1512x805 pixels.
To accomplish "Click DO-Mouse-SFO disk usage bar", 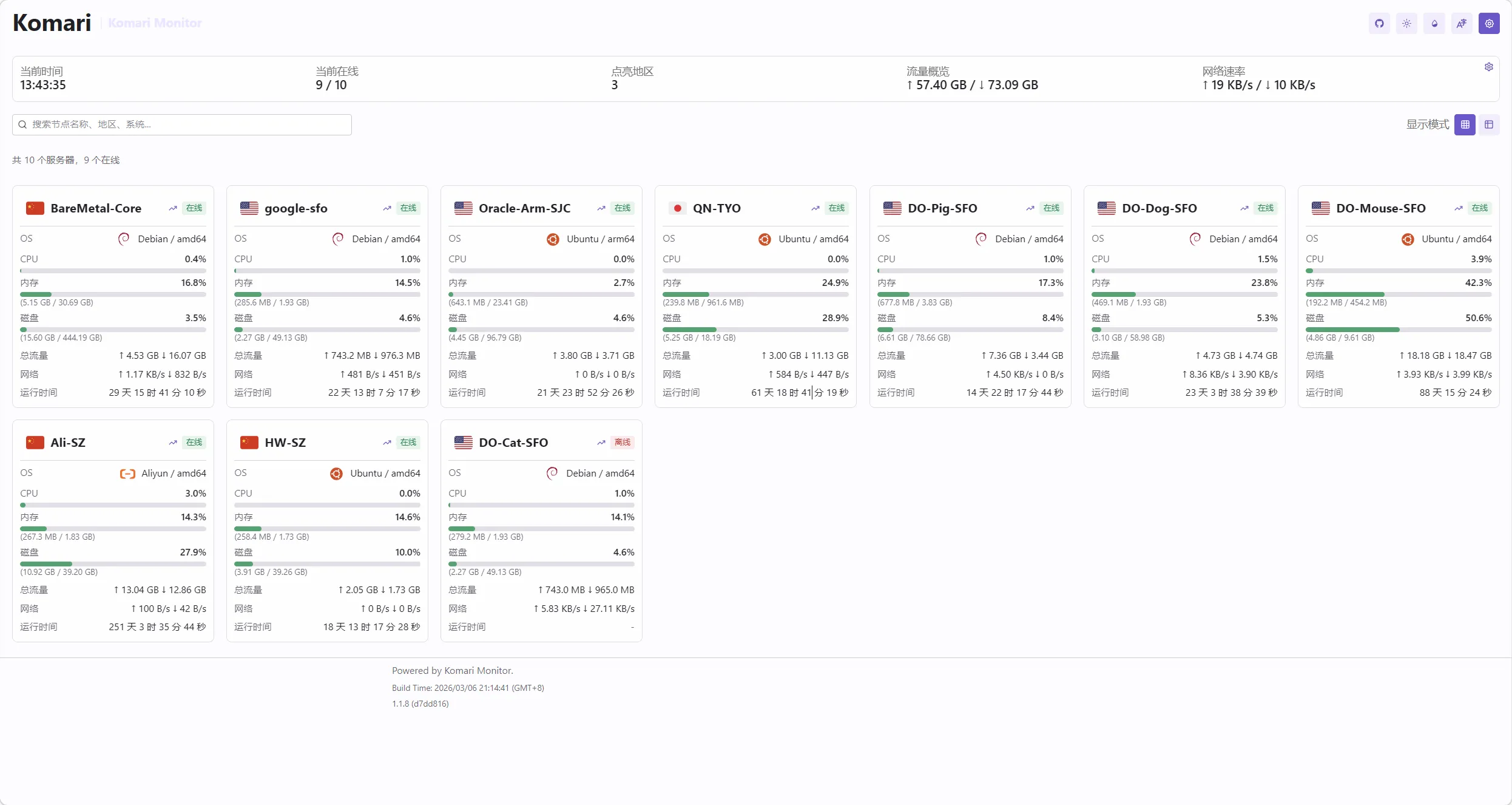I will [1398, 330].
